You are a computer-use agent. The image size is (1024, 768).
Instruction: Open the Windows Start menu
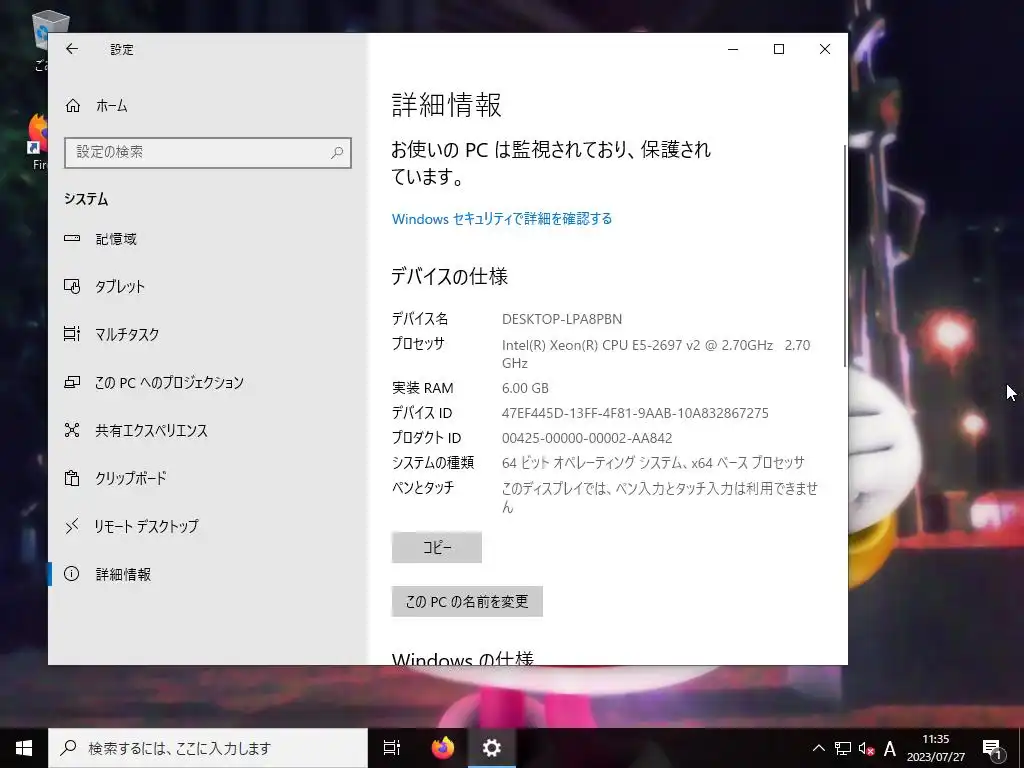click(24, 748)
